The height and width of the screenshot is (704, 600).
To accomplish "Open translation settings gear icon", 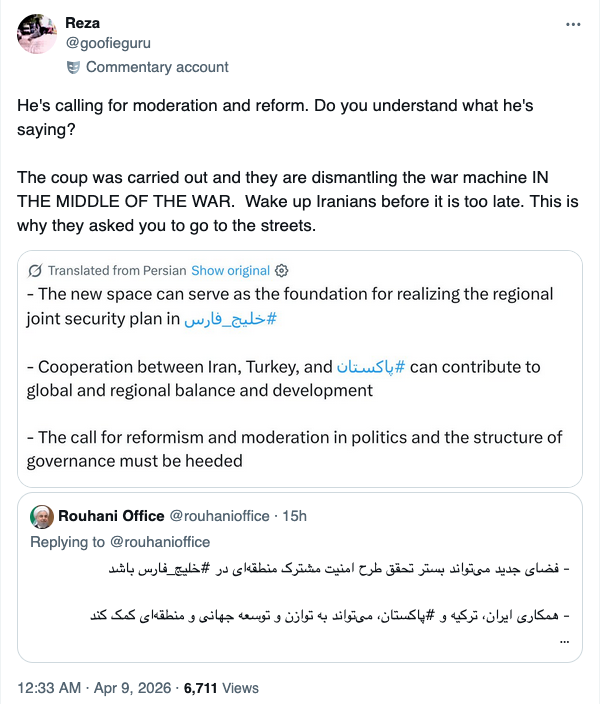I will 282,271.
